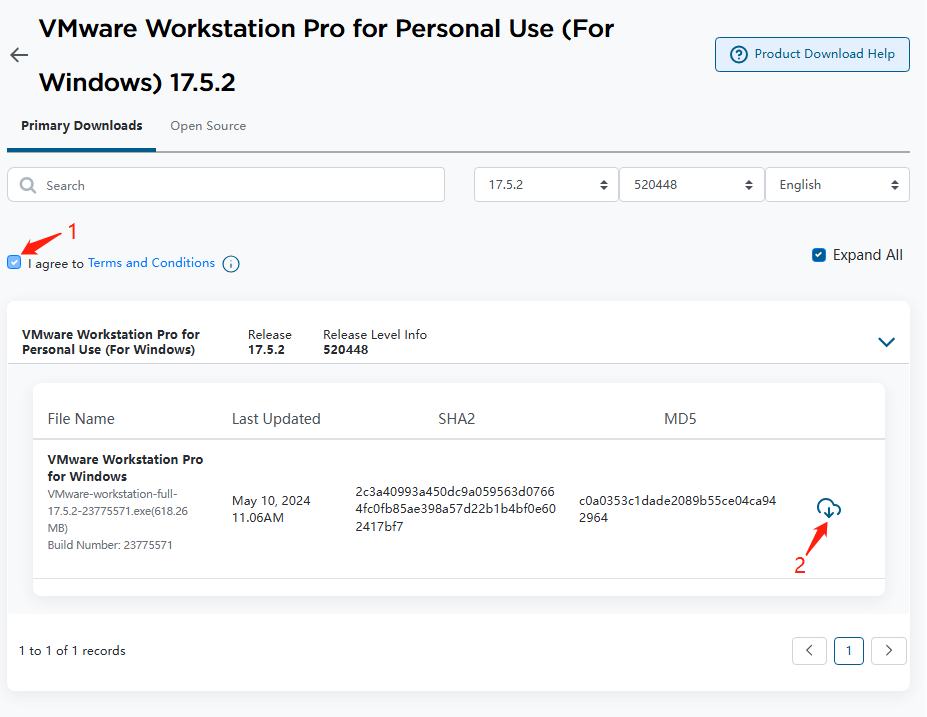927x717 pixels.
Task: Click the next page arrow icon
Action: pyautogui.click(x=888, y=650)
